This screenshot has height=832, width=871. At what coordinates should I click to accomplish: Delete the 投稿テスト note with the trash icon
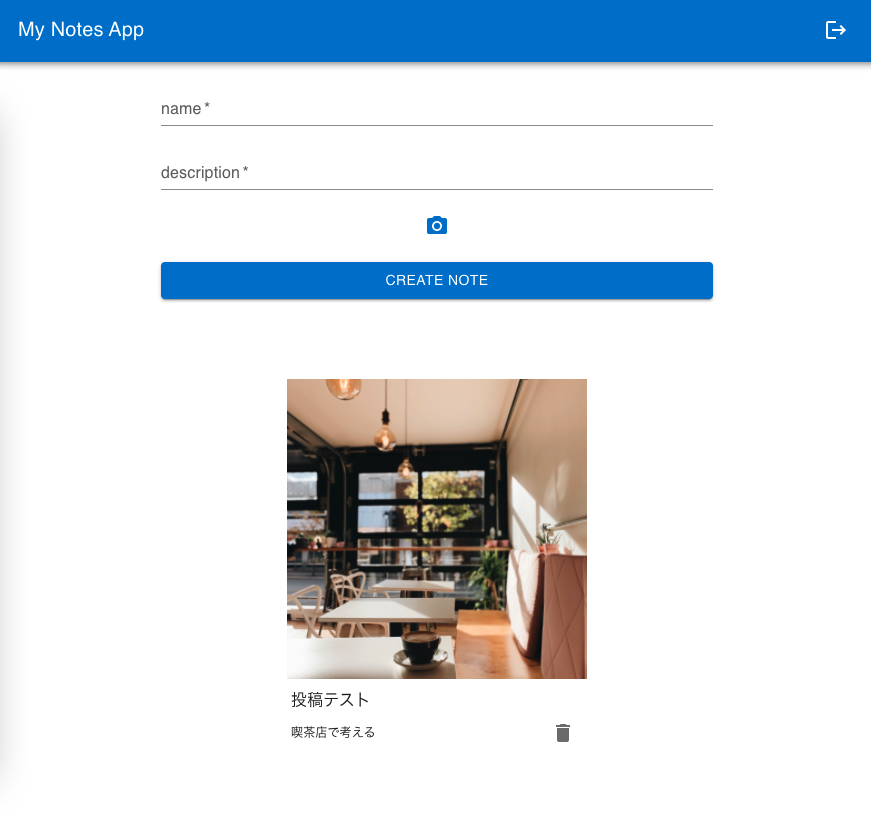[x=563, y=733]
